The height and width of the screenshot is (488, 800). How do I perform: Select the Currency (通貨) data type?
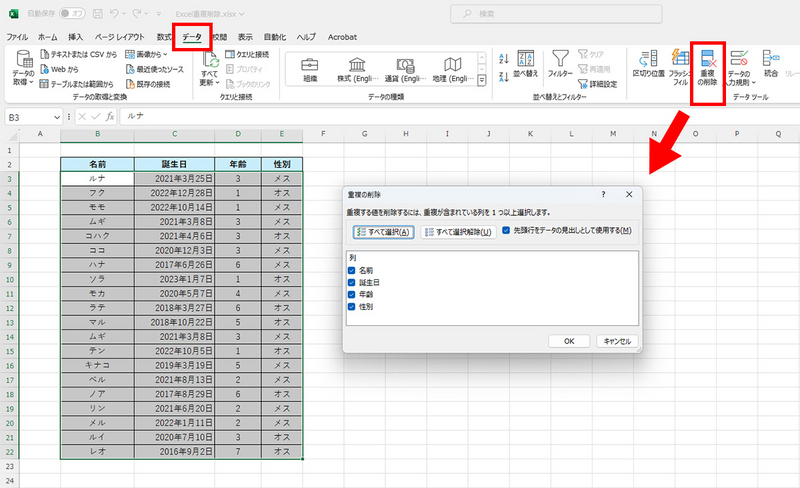click(x=405, y=70)
